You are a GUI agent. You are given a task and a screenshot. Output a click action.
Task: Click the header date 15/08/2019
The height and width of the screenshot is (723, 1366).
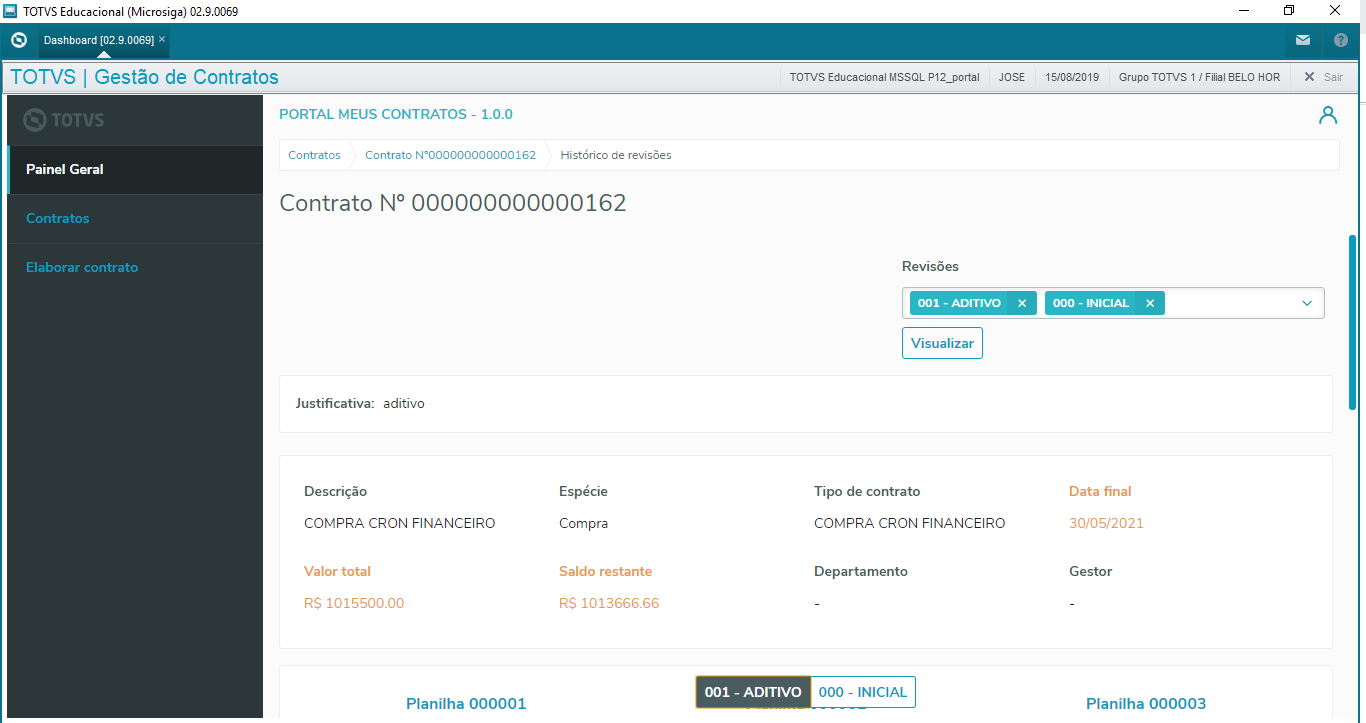(x=1072, y=77)
